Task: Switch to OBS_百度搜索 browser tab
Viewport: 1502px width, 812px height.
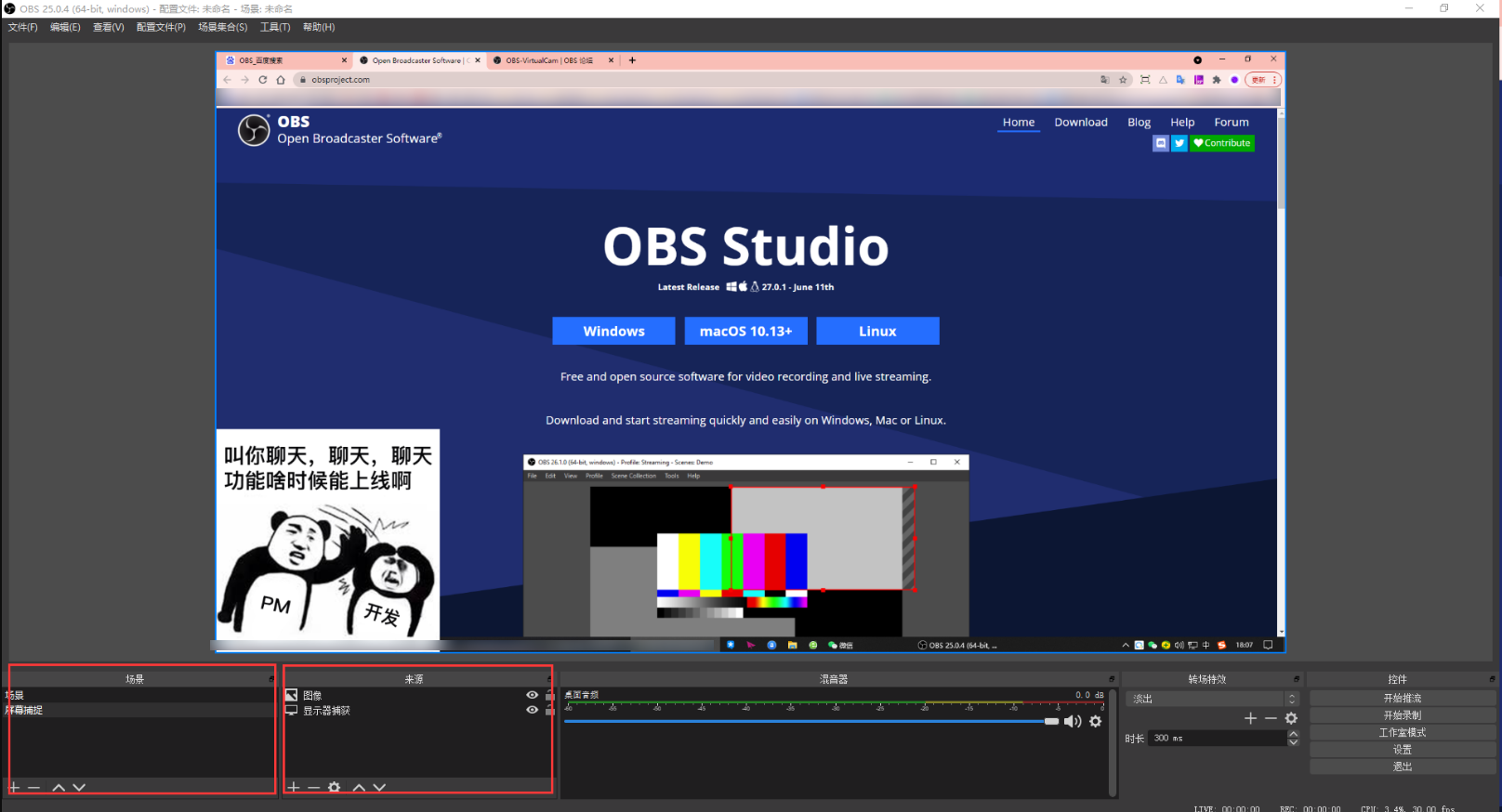Action: 284,60
